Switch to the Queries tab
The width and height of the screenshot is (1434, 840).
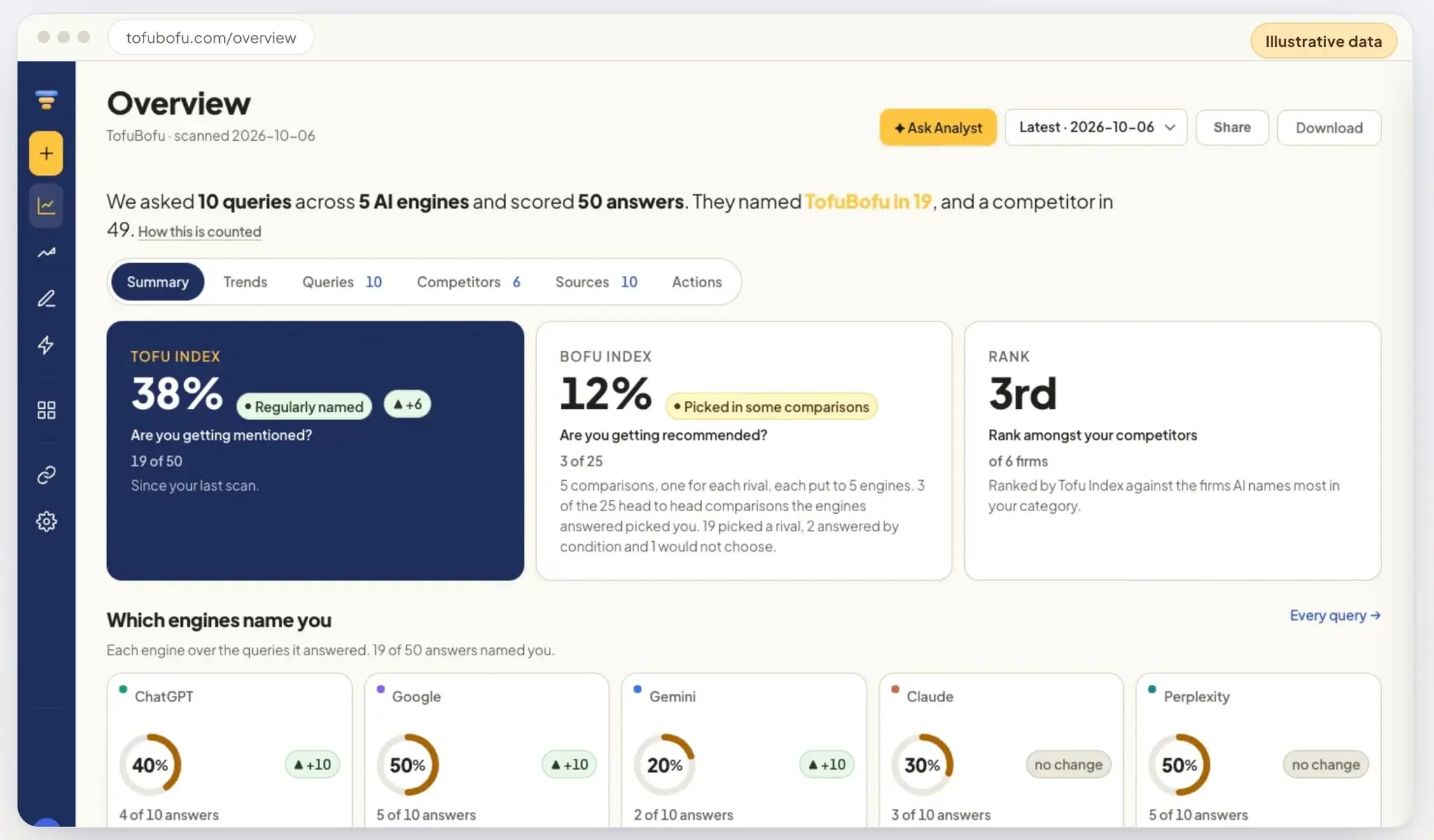click(342, 281)
